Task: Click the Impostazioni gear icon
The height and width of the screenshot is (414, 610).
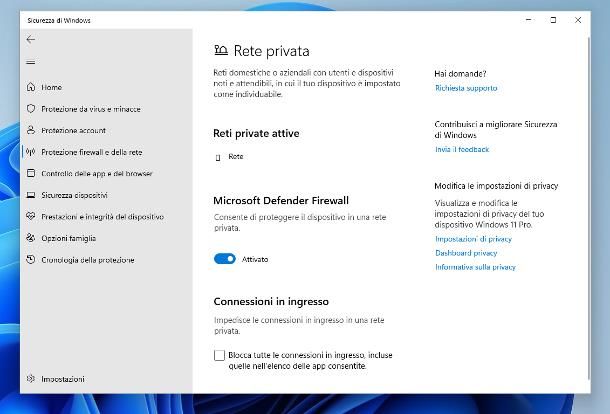Action: (x=31, y=379)
